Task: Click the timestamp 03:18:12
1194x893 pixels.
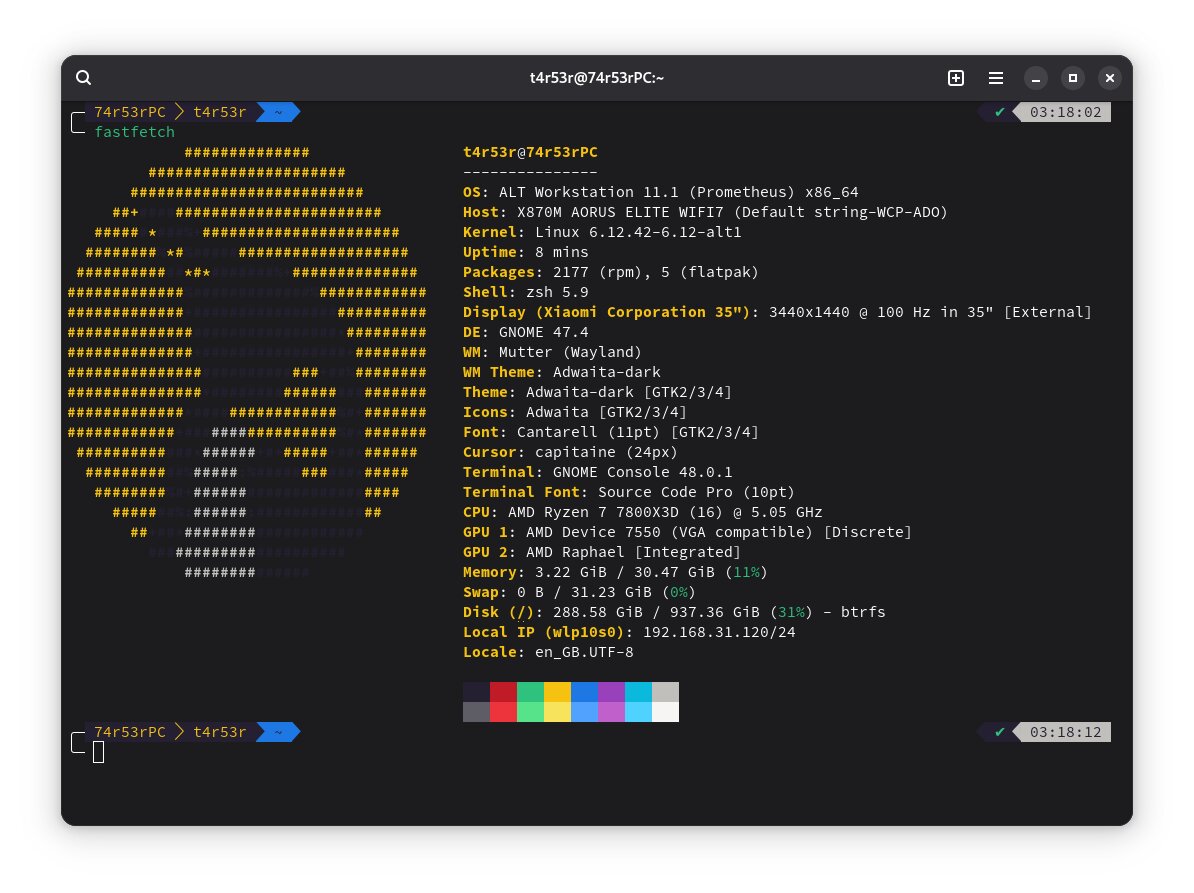Action: [x=1065, y=732]
